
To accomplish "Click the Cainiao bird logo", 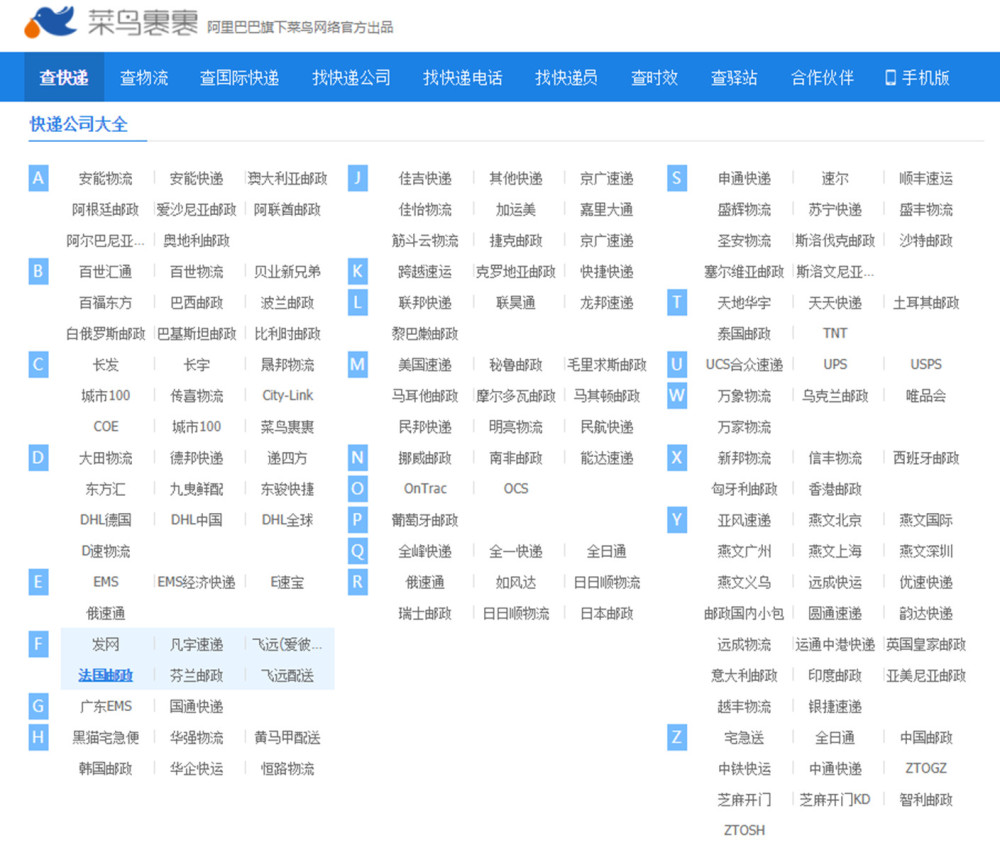I will point(50,22).
